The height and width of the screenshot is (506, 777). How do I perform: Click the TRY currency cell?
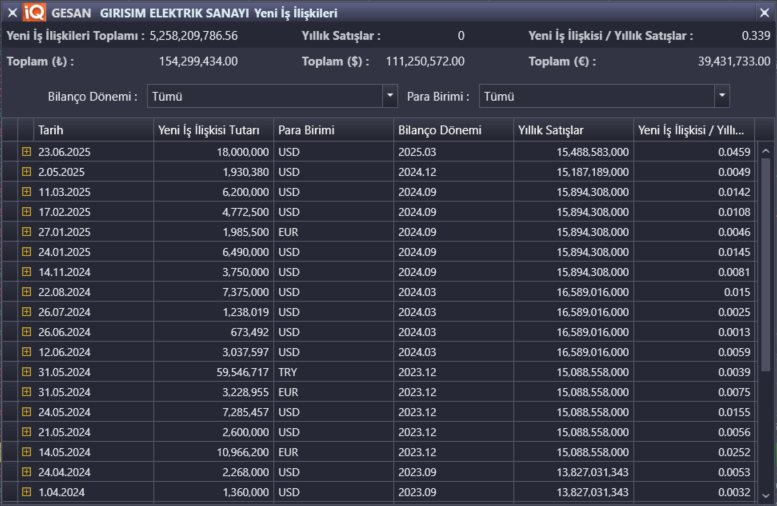click(333, 372)
